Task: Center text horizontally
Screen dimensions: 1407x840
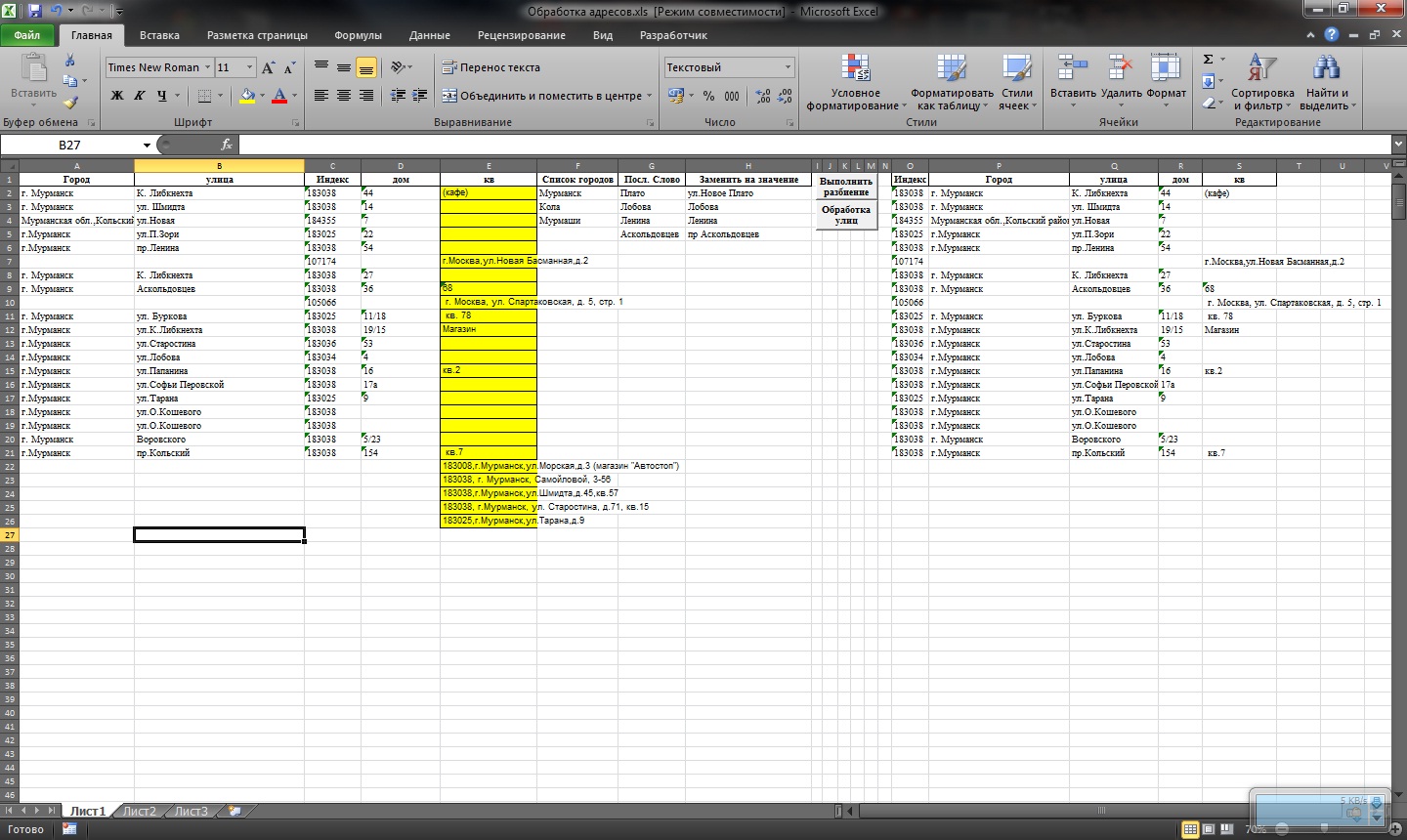Action: (344, 96)
